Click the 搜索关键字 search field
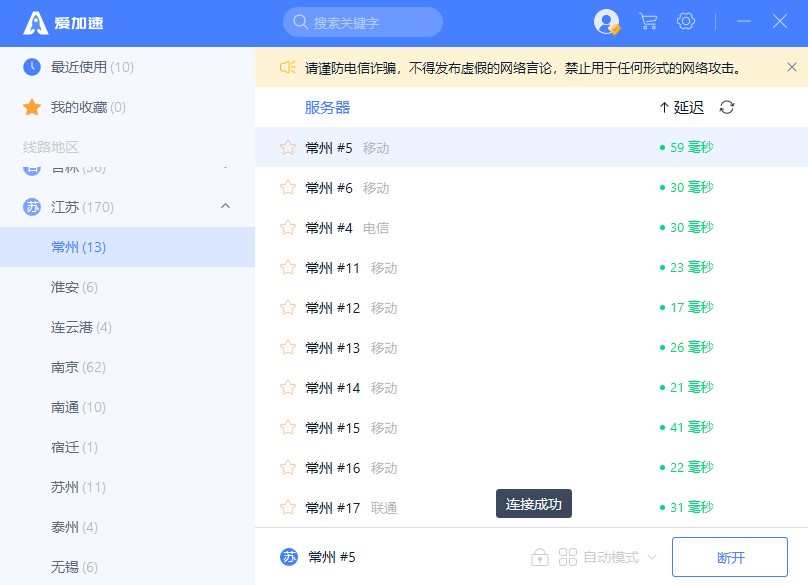Viewport: 808px width, 585px height. [x=363, y=22]
